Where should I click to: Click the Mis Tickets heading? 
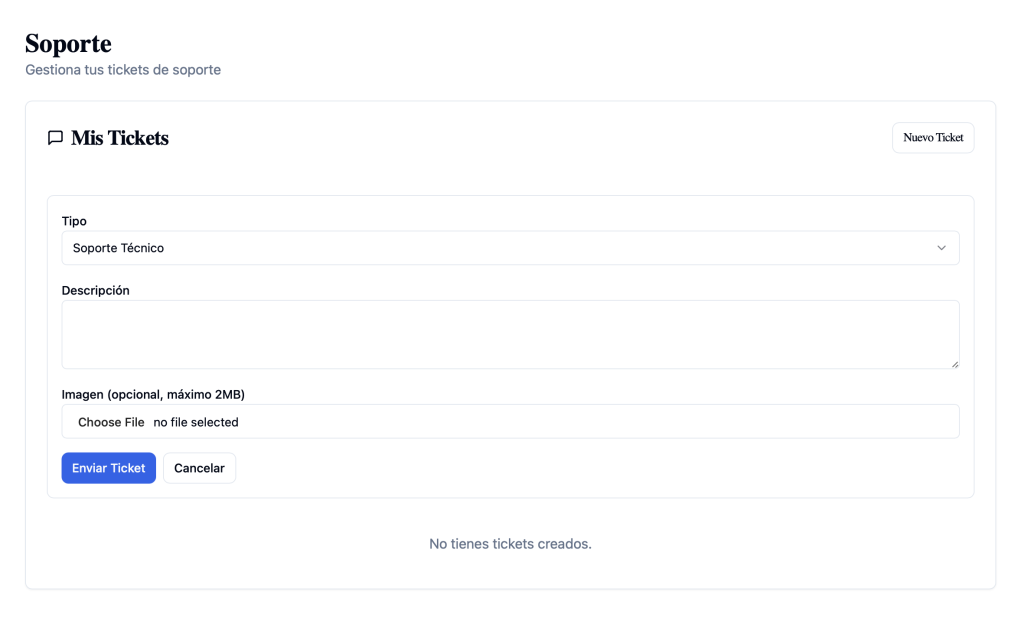click(120, 138)
